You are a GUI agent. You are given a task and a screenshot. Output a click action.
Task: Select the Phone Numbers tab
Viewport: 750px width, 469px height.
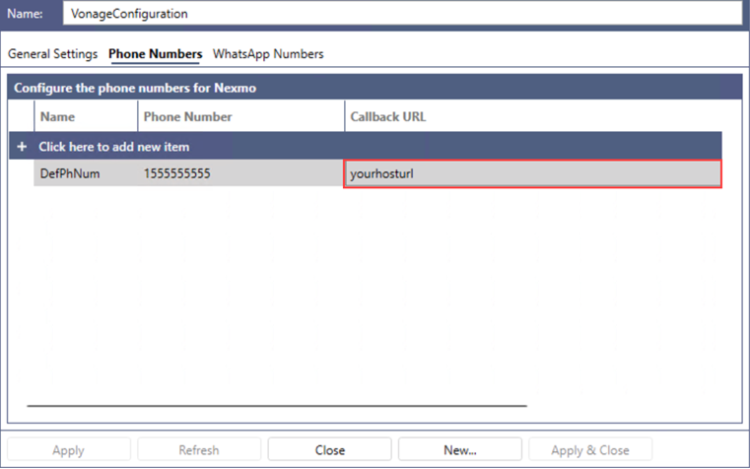pos(155,53)
